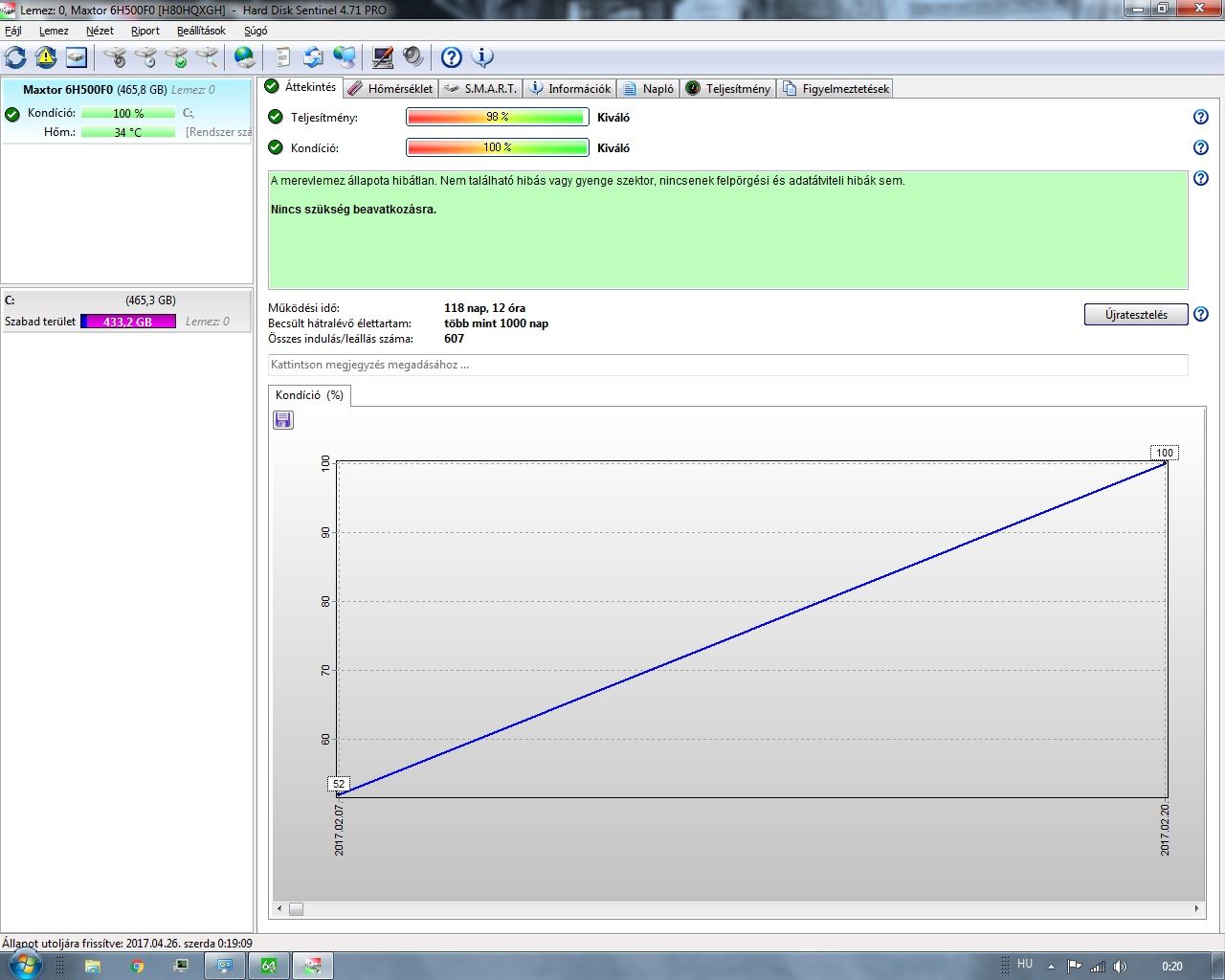Image resolution: width=1225 pixels, height=980 pixels.
Task: Click the help icon beside green status text
Action: (1201, 178)
